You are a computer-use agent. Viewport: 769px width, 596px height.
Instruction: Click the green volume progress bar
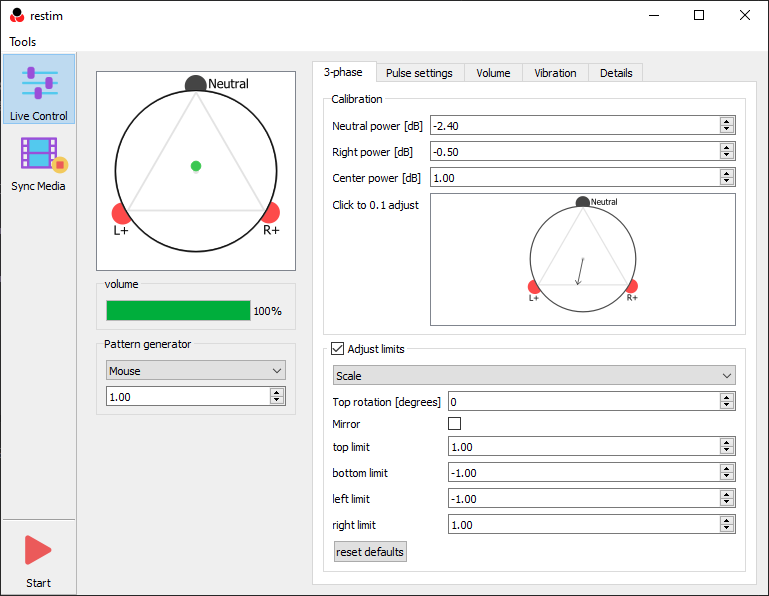(x=178, y=311)
